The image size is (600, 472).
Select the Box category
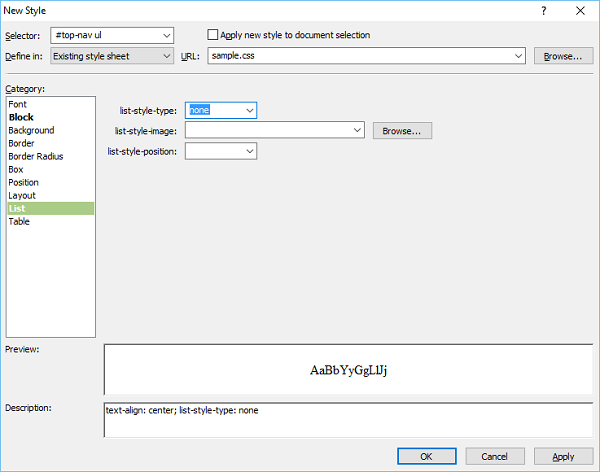pyautogui.click(x=50, y=169)
